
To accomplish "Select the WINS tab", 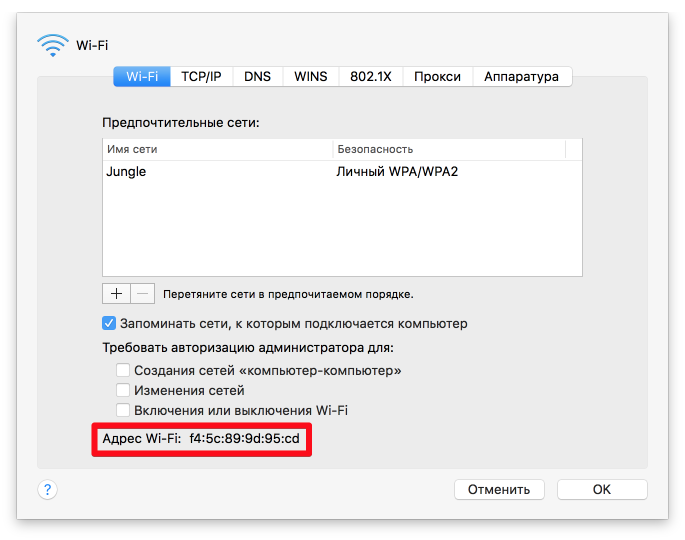I will pos(310,77).
